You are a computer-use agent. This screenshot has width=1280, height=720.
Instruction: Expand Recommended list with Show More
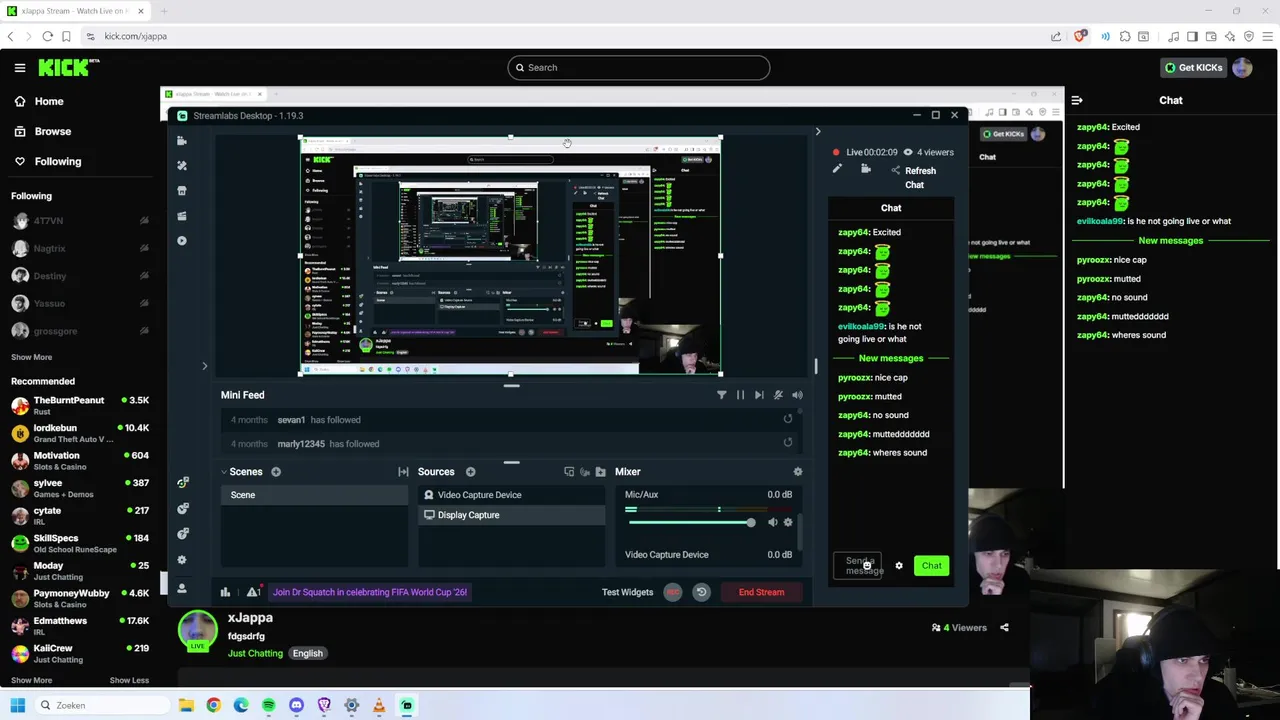31,680
